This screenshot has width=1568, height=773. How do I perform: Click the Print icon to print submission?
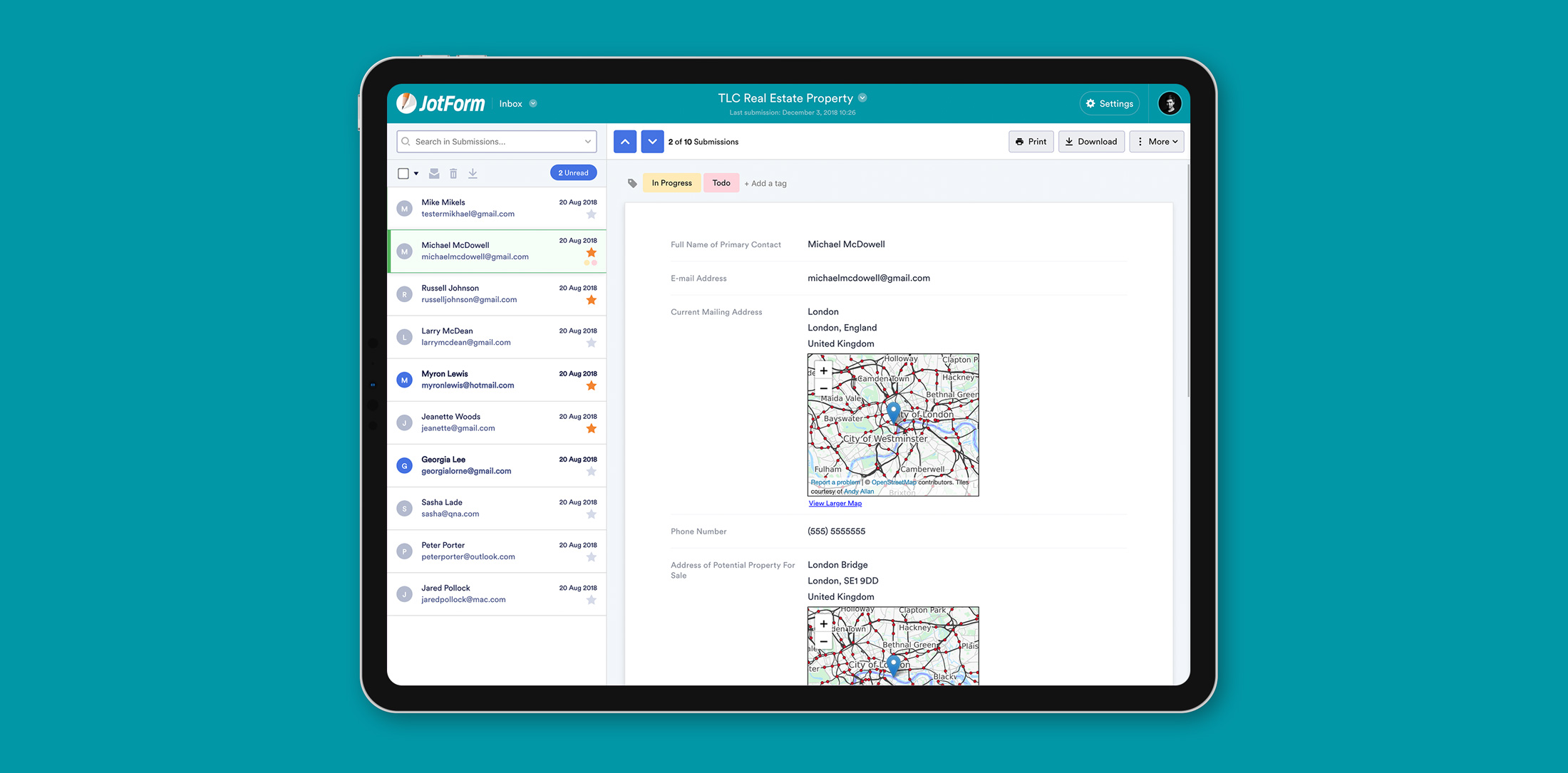click(x=1031, y=141)
